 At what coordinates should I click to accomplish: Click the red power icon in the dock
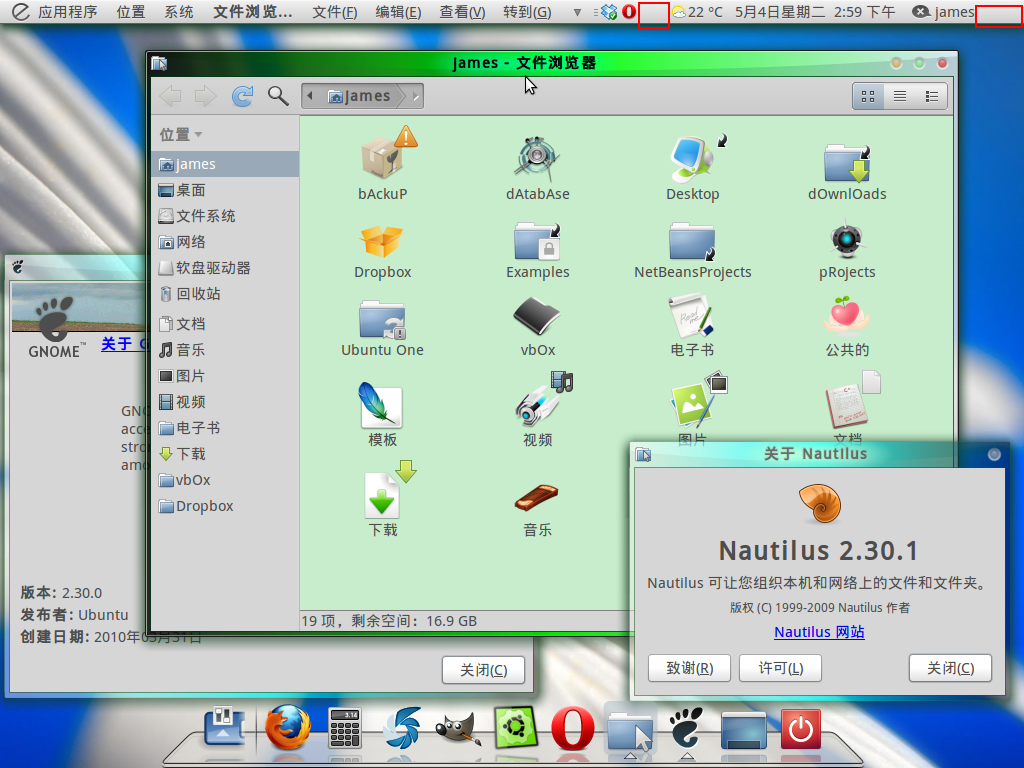[801, 729]
